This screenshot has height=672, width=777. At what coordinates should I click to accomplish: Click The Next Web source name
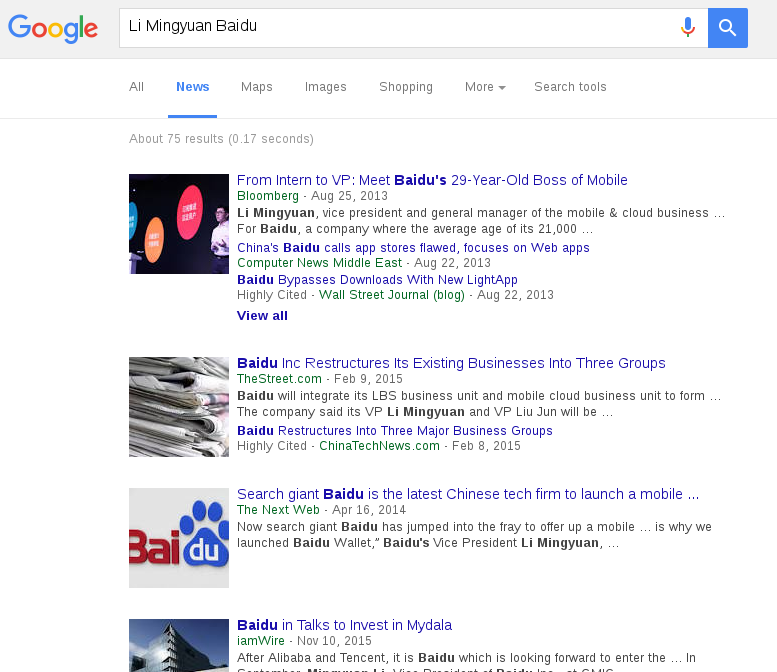[x=278, y=510]
